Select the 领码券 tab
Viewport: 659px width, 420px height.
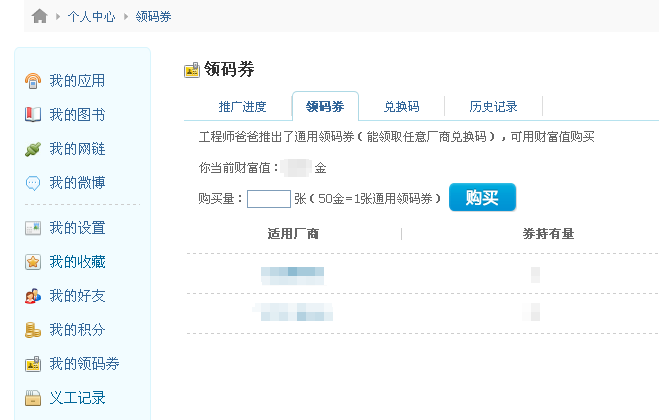coord(325,107)
